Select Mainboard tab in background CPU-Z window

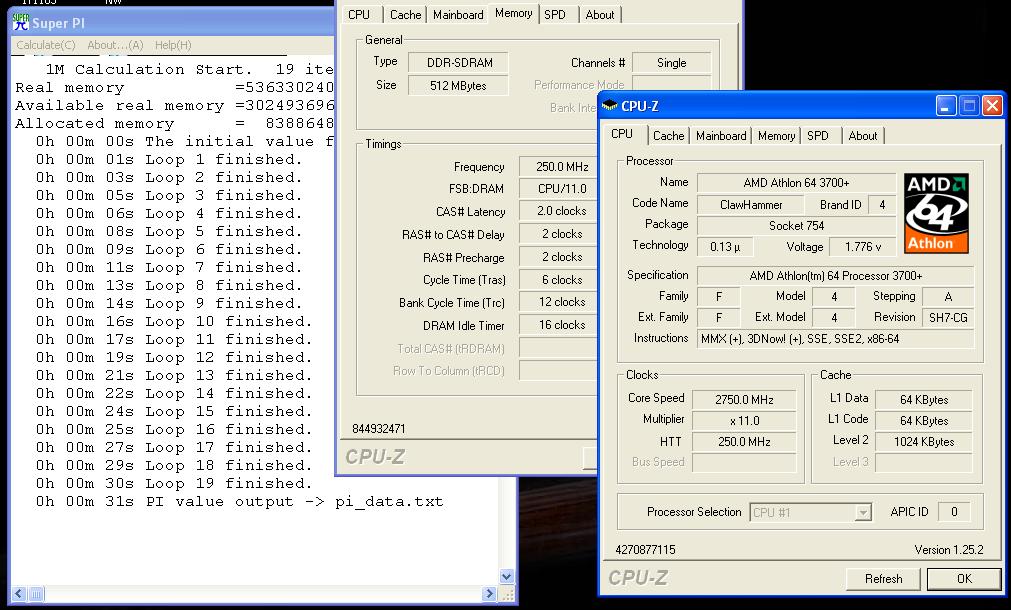458,14
